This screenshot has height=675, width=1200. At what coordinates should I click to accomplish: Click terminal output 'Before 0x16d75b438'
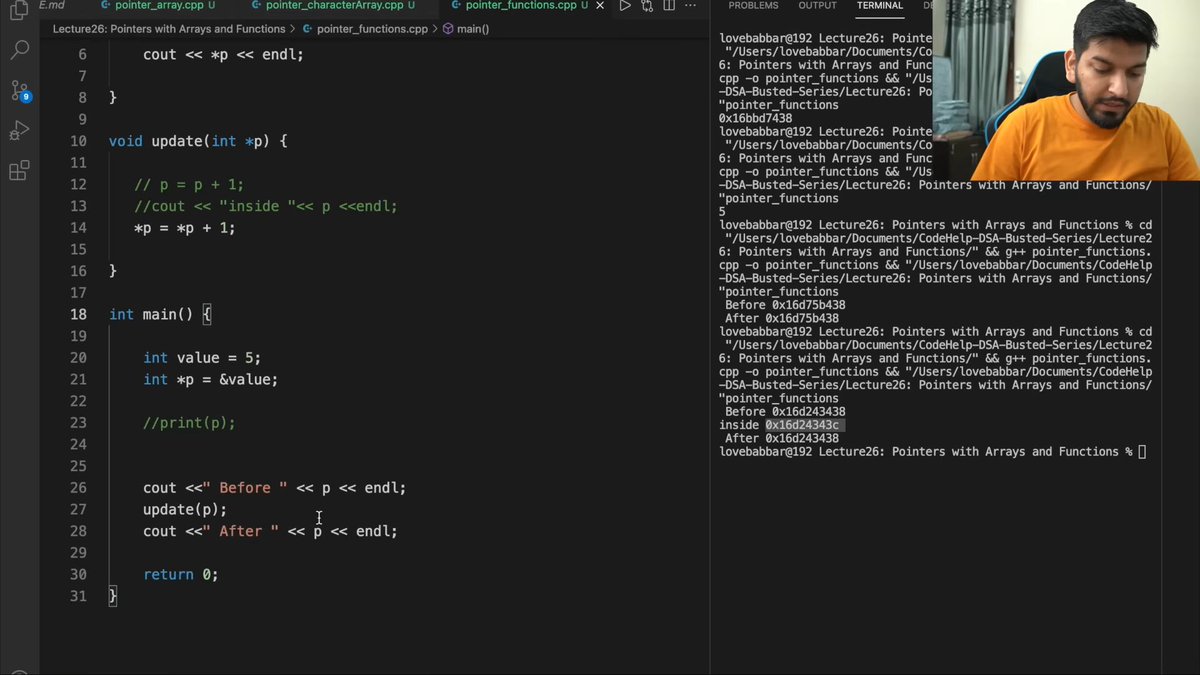[785, 305]
